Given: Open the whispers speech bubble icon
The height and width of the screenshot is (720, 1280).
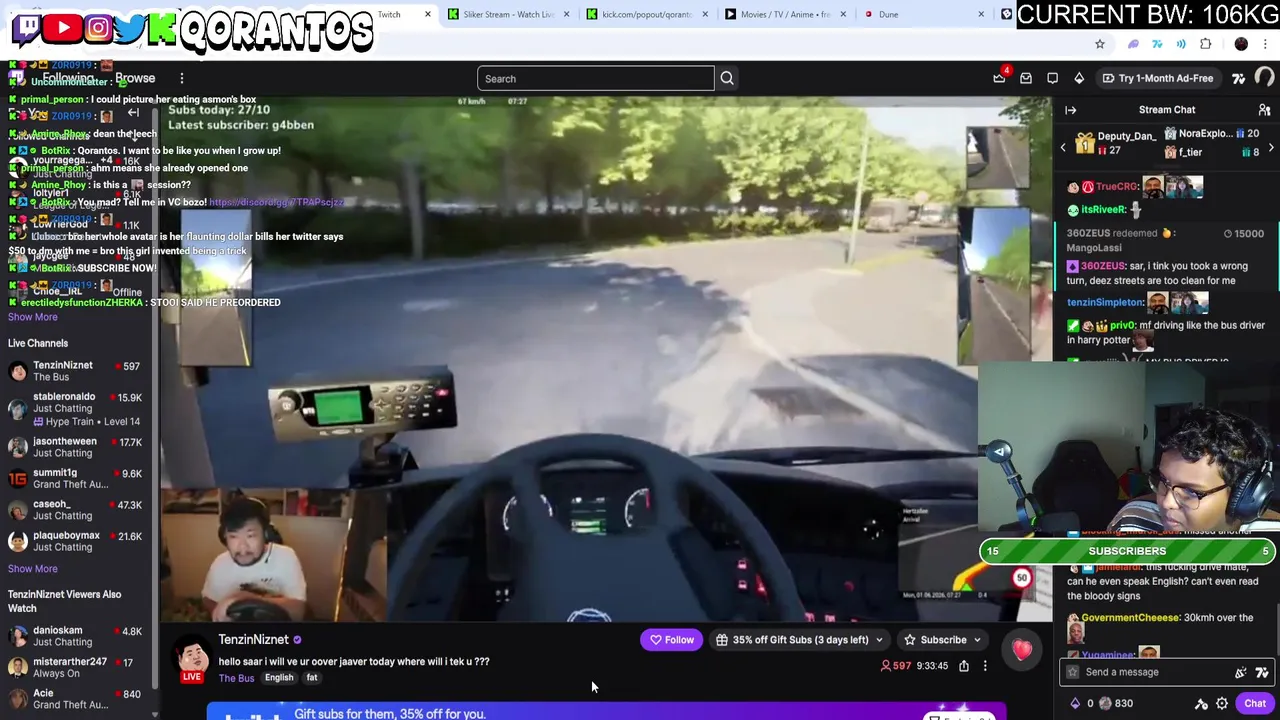Looking at the screenshot, I should pos(1052,78).
